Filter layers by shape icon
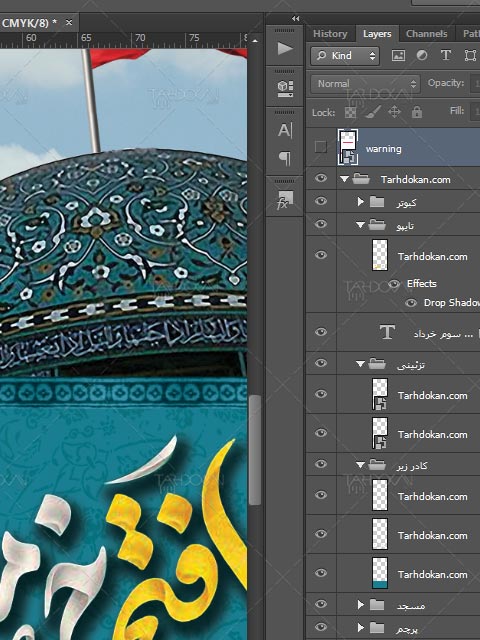This screenshot has width=480, height=640. click(470, 56)
